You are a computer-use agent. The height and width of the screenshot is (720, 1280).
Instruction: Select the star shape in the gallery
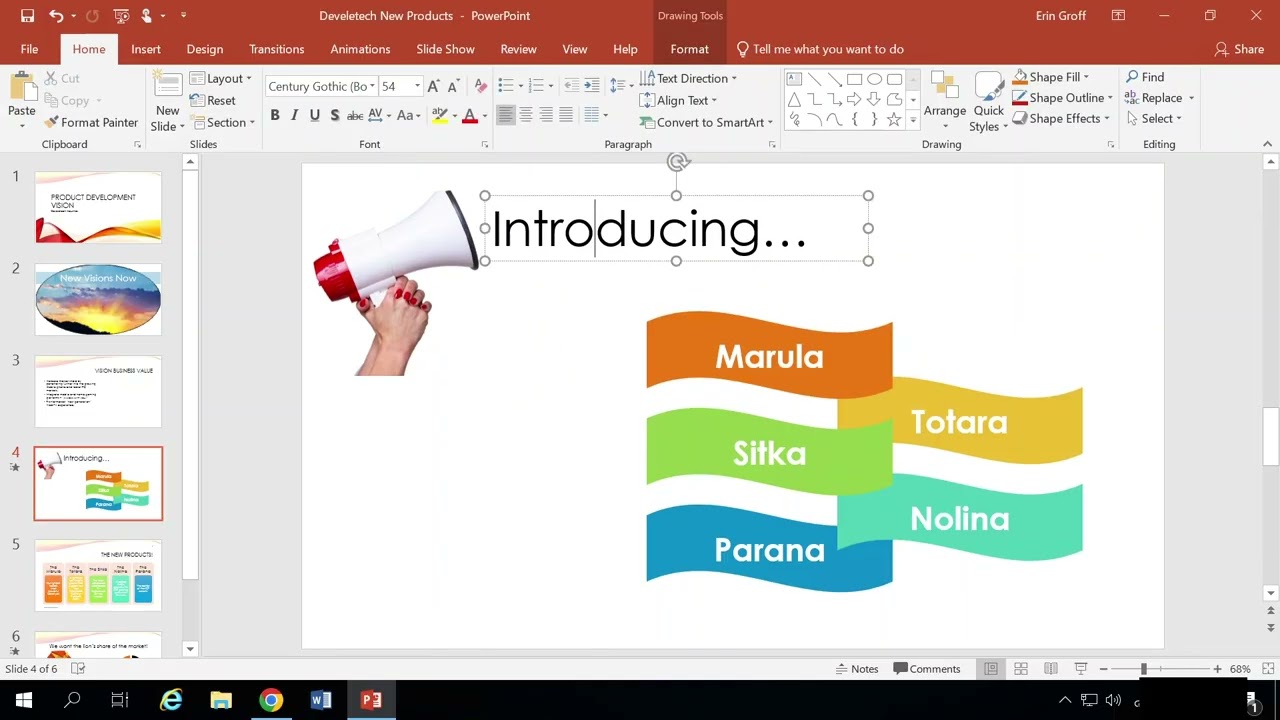coord(894,119)
